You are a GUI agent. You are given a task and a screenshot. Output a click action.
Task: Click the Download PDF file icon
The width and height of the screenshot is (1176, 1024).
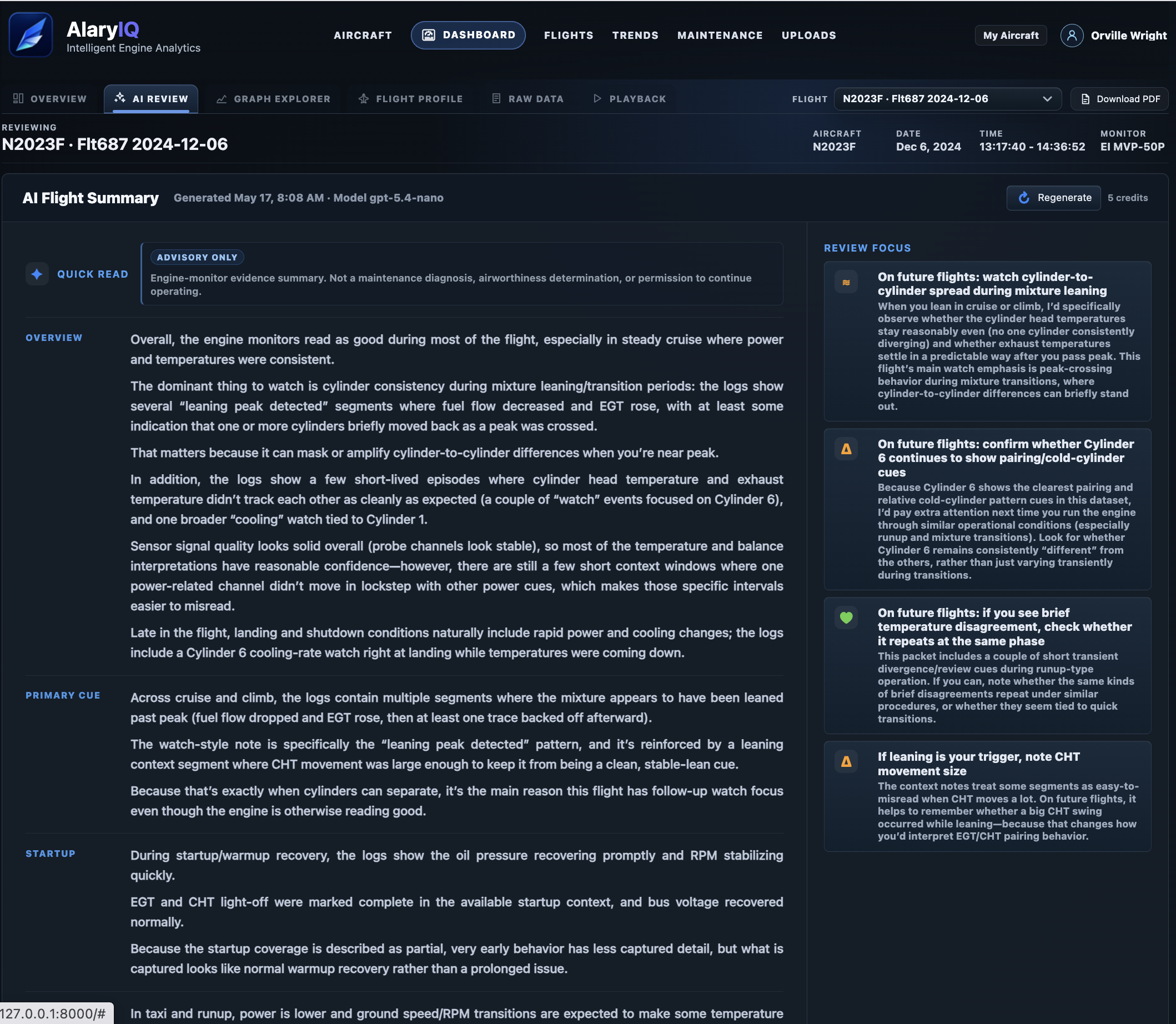click(x=1085, y=99)
